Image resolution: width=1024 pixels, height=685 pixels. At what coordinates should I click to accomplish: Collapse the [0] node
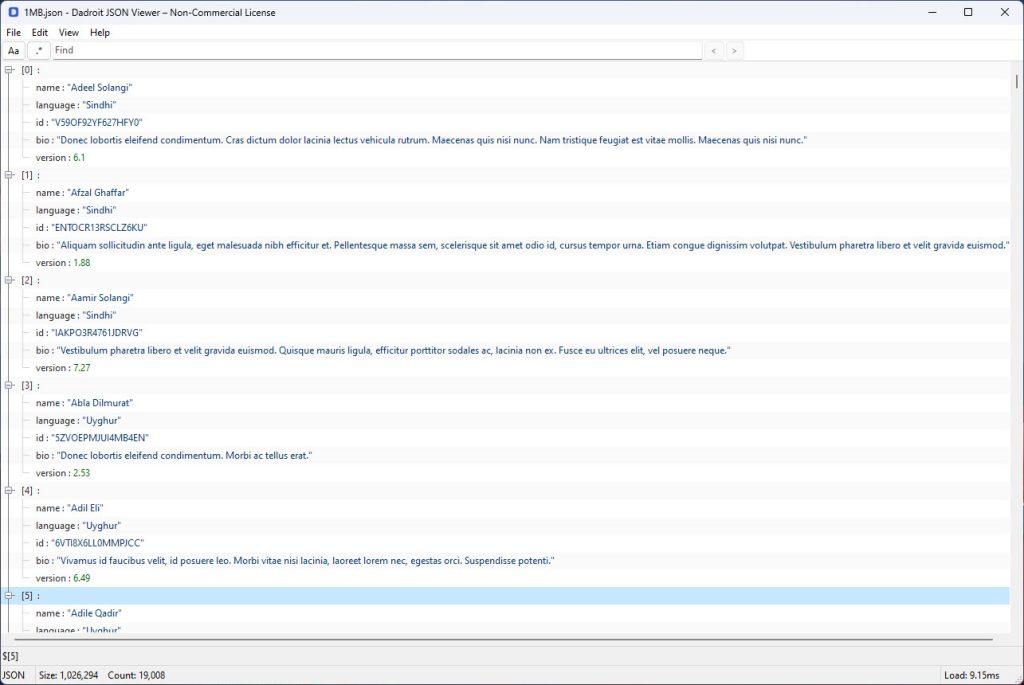pos(9,70)
